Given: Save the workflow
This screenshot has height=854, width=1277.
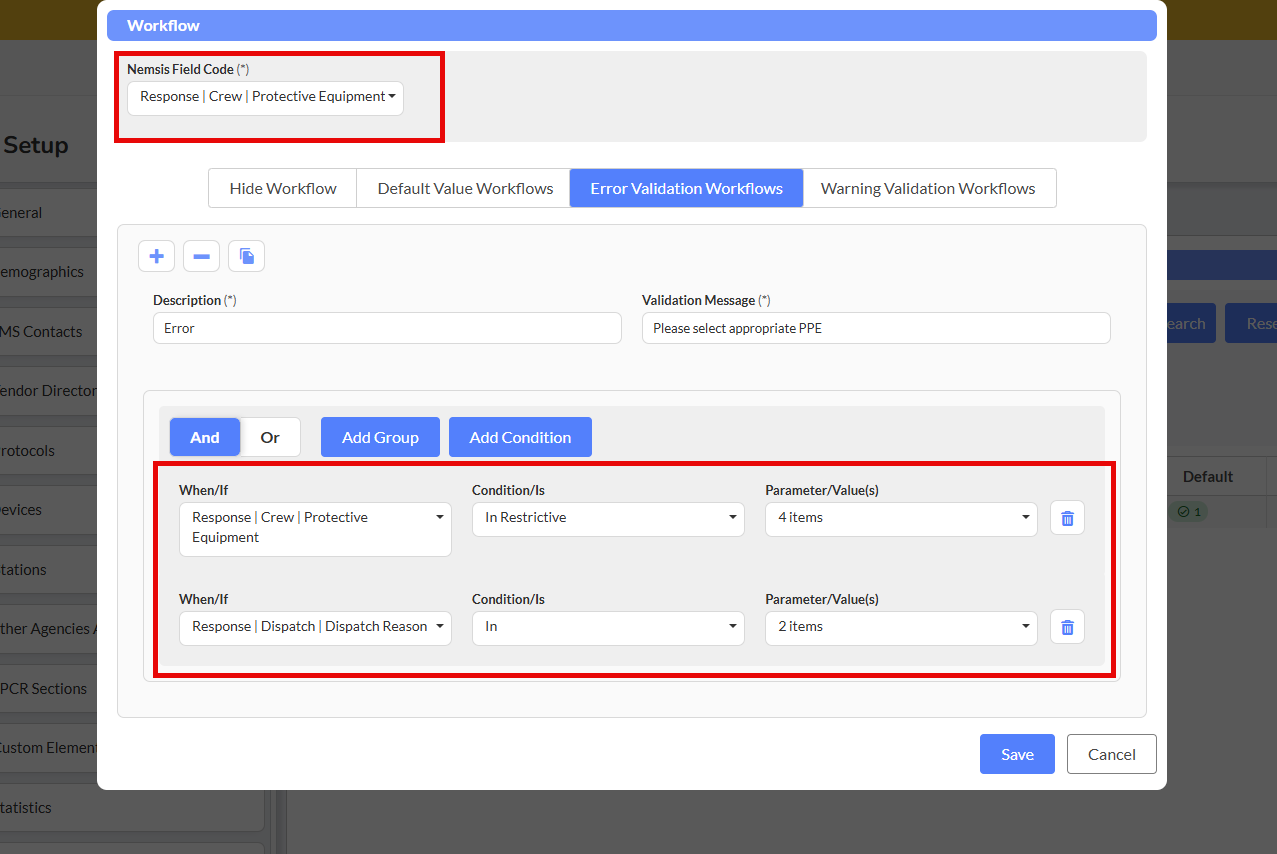Looking at the screenshot, I should [1017, 754].
